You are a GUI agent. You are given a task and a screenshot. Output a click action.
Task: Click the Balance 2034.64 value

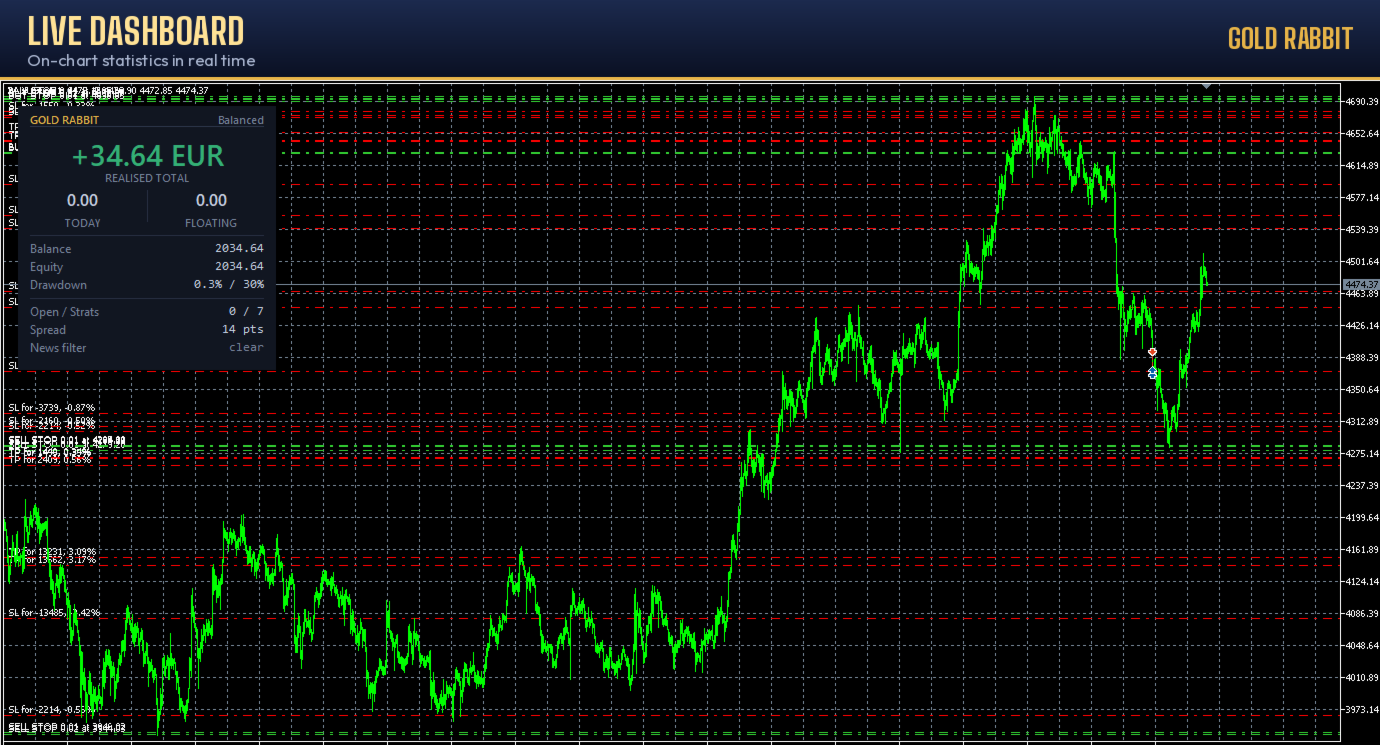tap(239, 249)
